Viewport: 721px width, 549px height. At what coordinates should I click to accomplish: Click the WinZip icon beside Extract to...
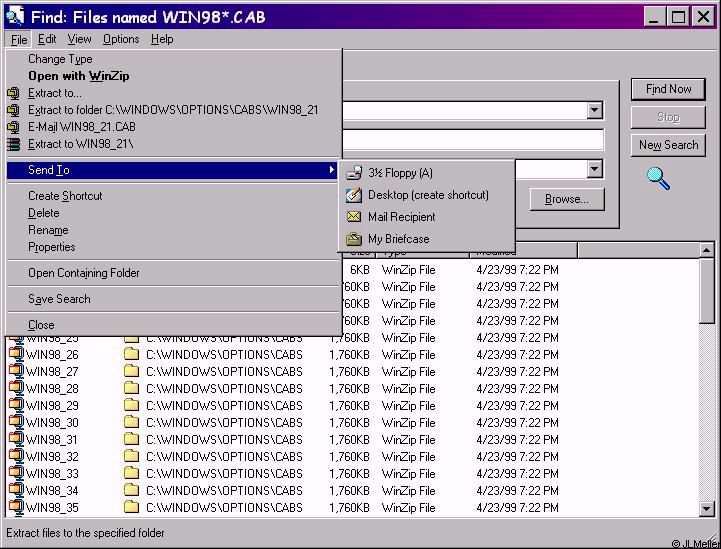coord(13,93)
